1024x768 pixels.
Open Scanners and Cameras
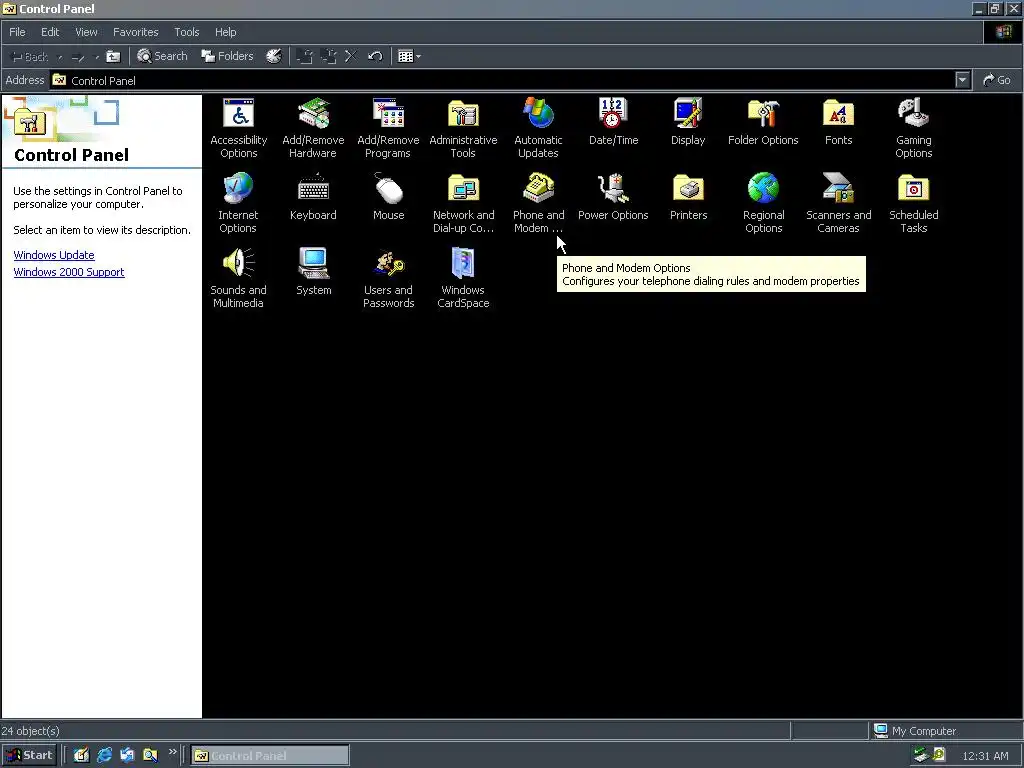click(x=839, y=203)
